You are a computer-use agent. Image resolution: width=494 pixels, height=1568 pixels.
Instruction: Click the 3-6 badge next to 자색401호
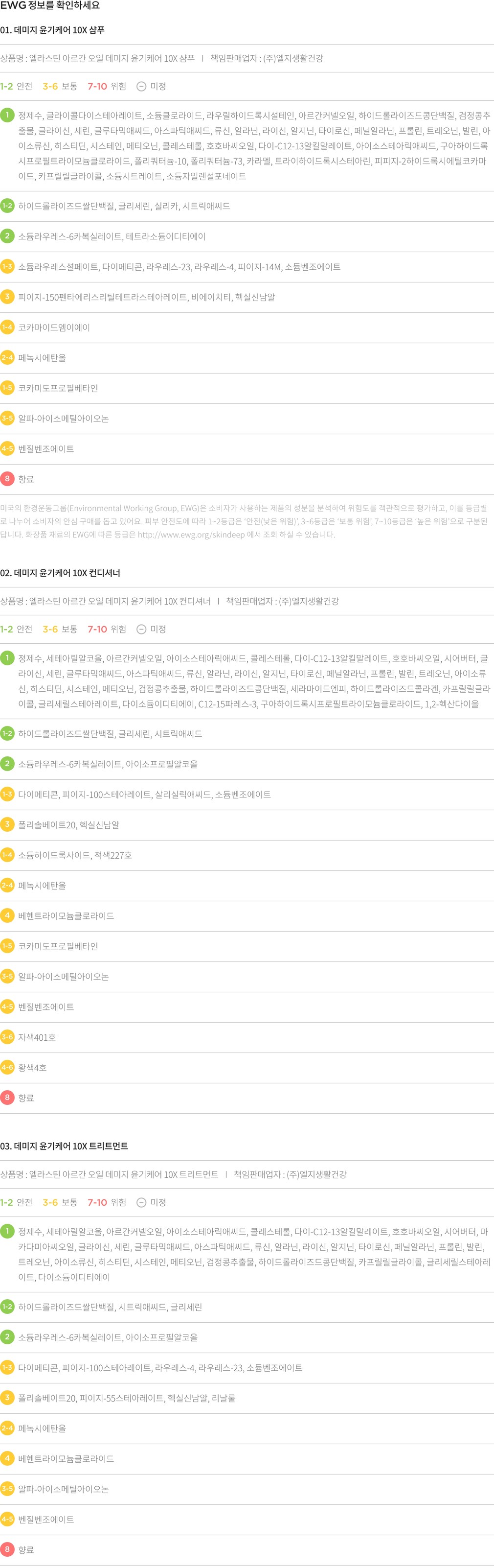coord(7,1037)
